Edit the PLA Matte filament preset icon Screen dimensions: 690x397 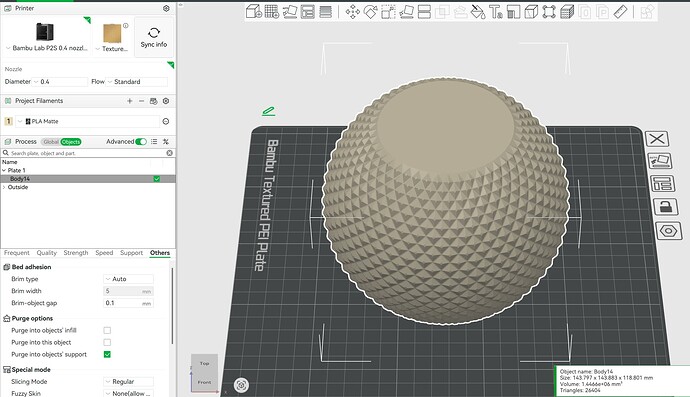tap(166, 121)
